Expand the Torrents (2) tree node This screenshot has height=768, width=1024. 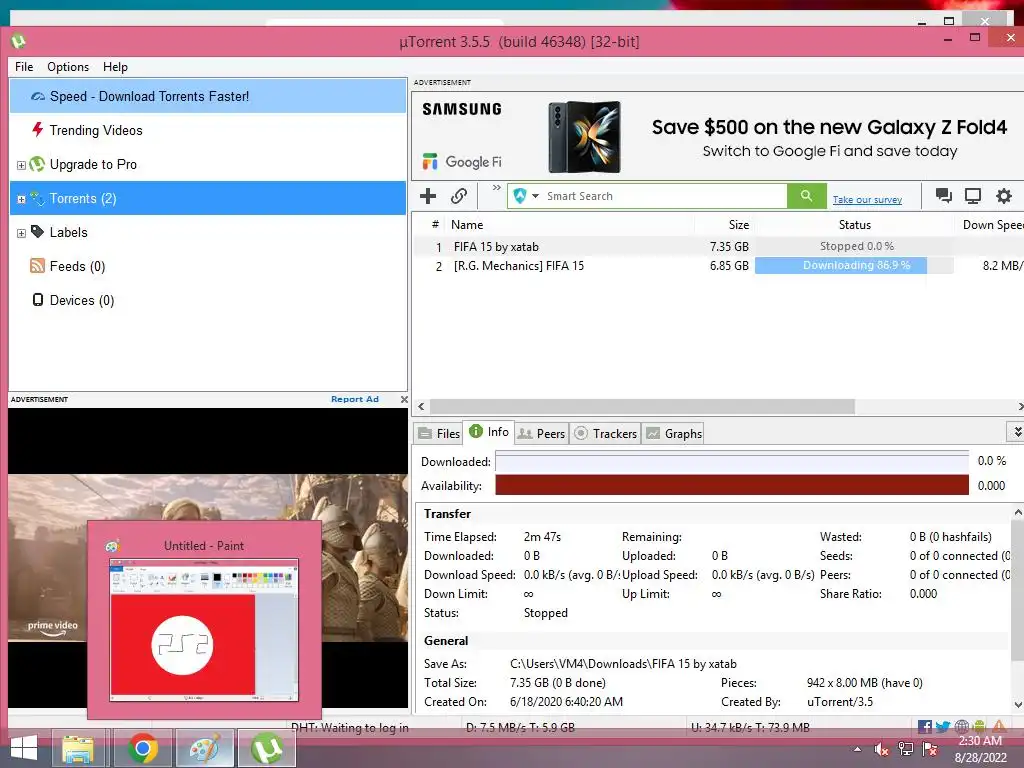pyautogui.click(x=21, y=199)
